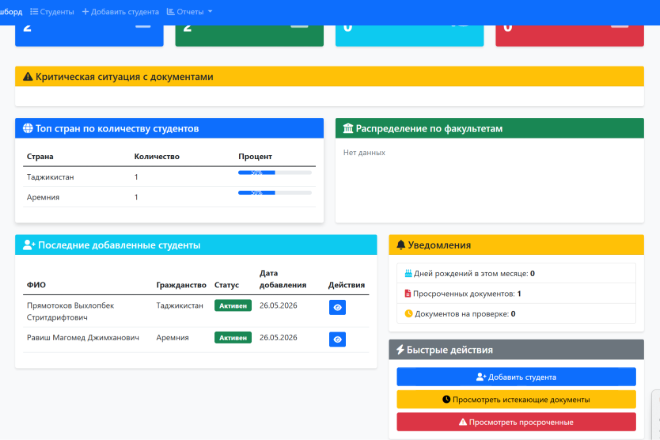Viewport: 660px width, 440px height.
Task: Click the university building icon by faculties
Action: tap(348, 128)
